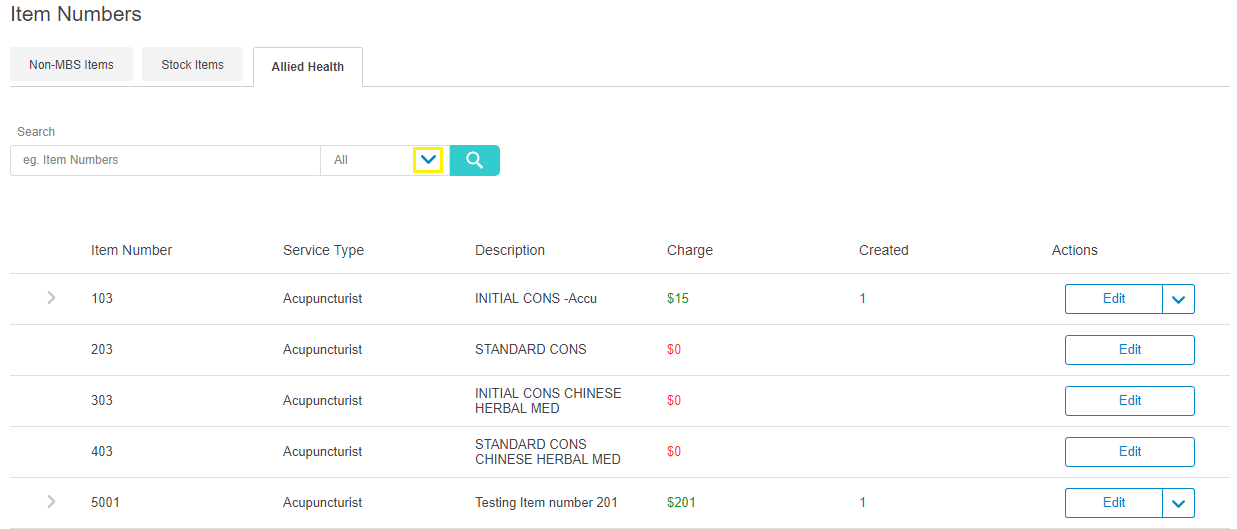Click the $15 charge value
This screenshot has width=1237, height=529.
click(x=678, y=299)
